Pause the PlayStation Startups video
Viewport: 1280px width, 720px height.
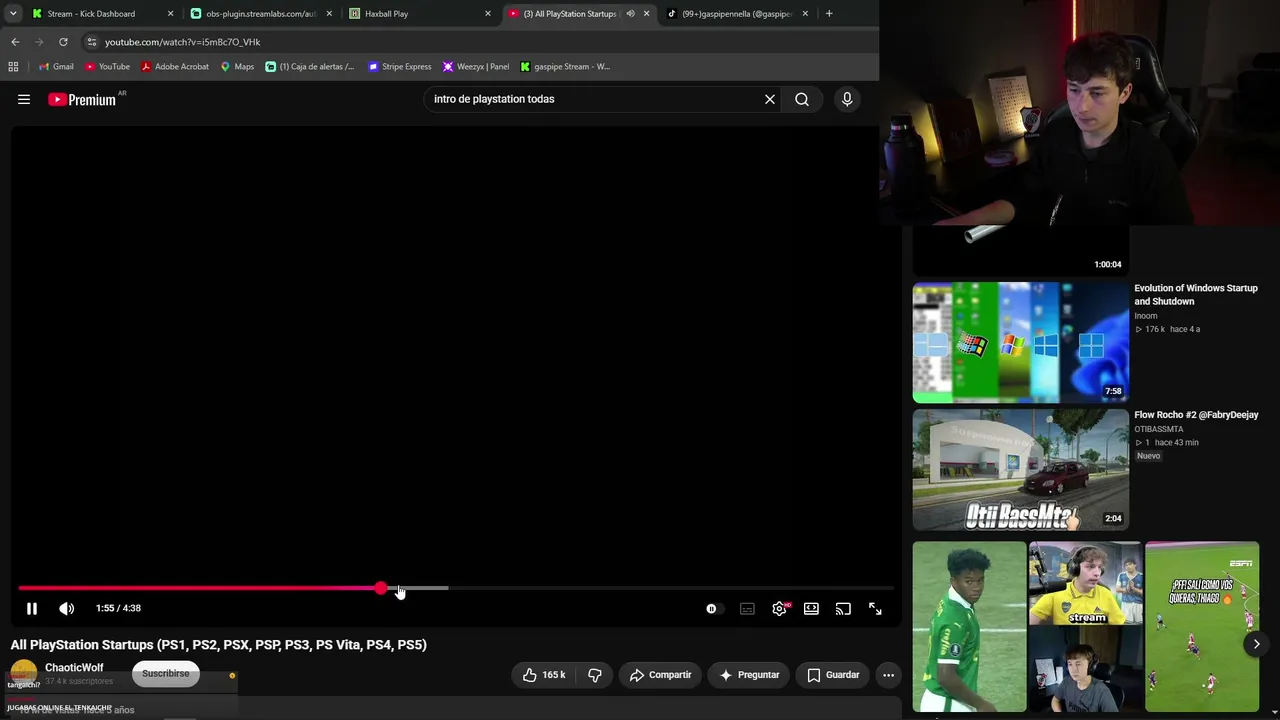pos(32,608)
